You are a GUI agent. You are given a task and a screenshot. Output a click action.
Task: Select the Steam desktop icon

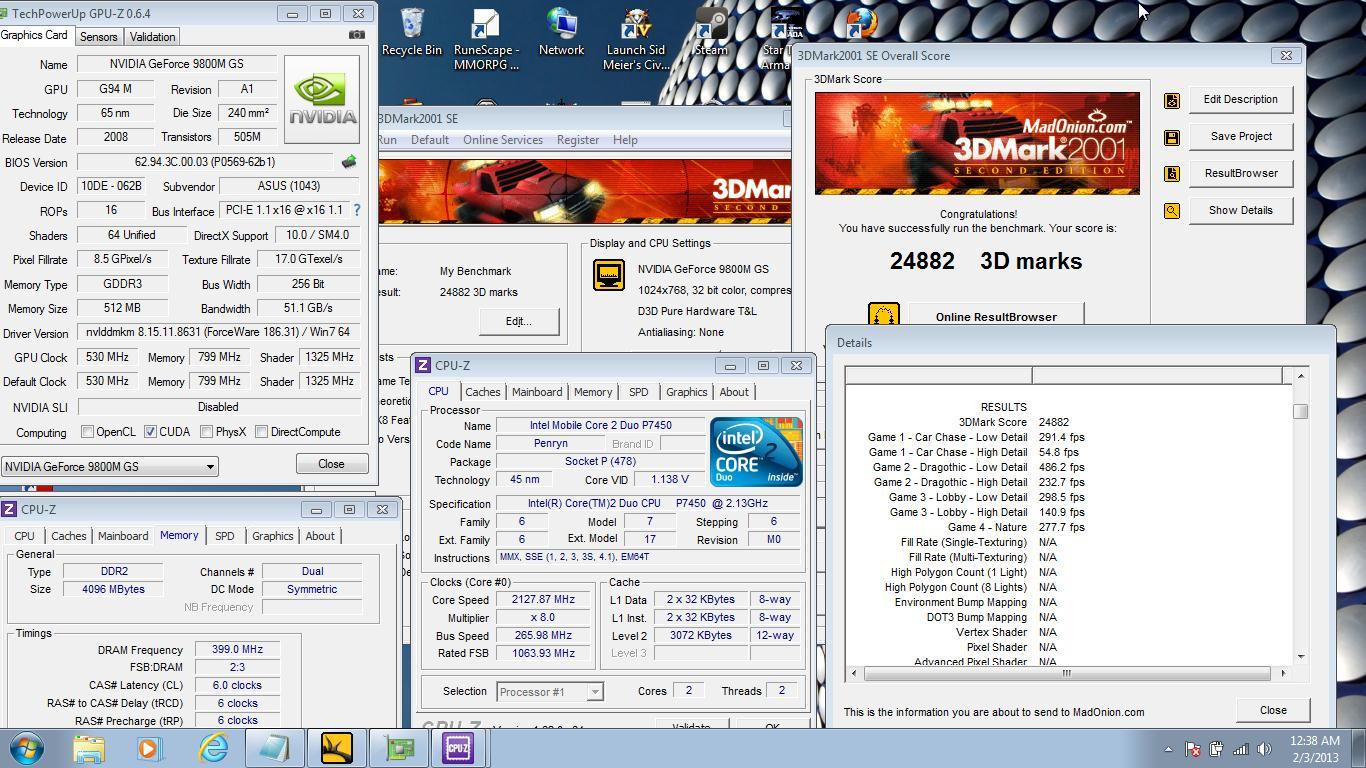pyautogui.click(x=711, y=32)
